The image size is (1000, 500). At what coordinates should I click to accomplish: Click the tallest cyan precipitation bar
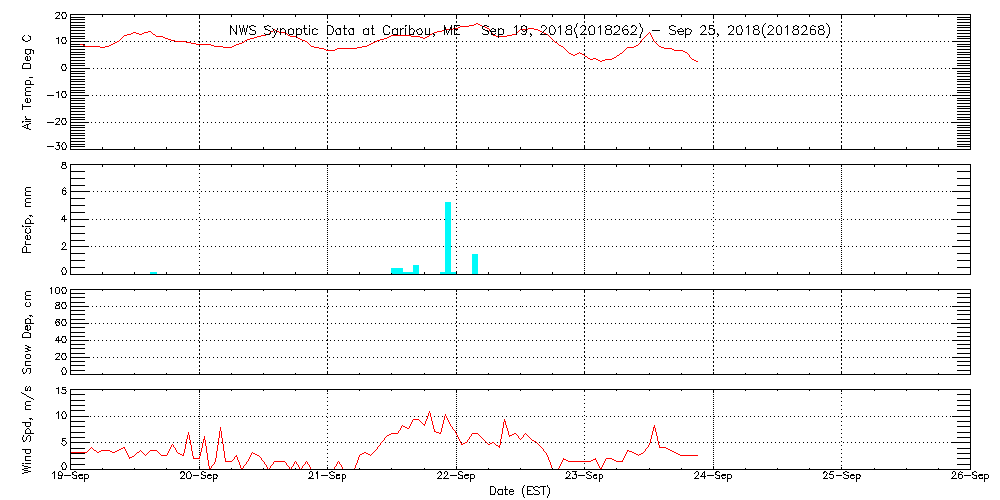(x=448, y=237)
